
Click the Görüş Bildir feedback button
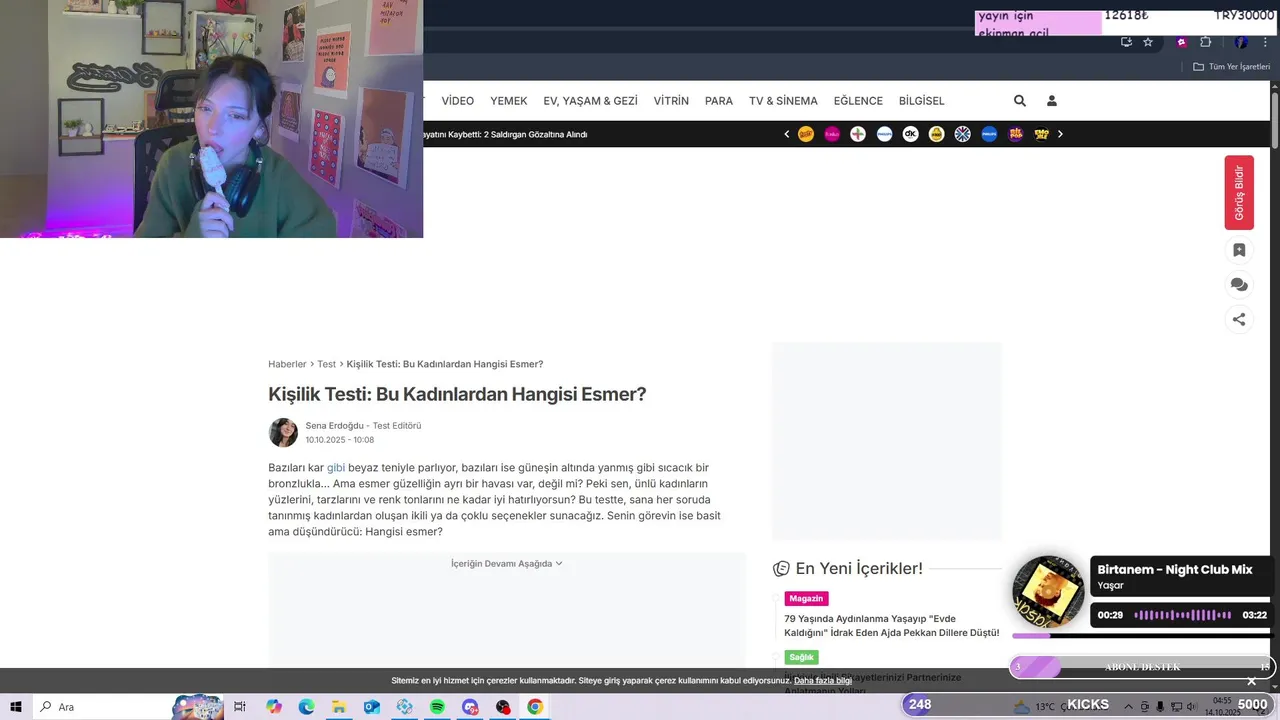(1239, 192)
